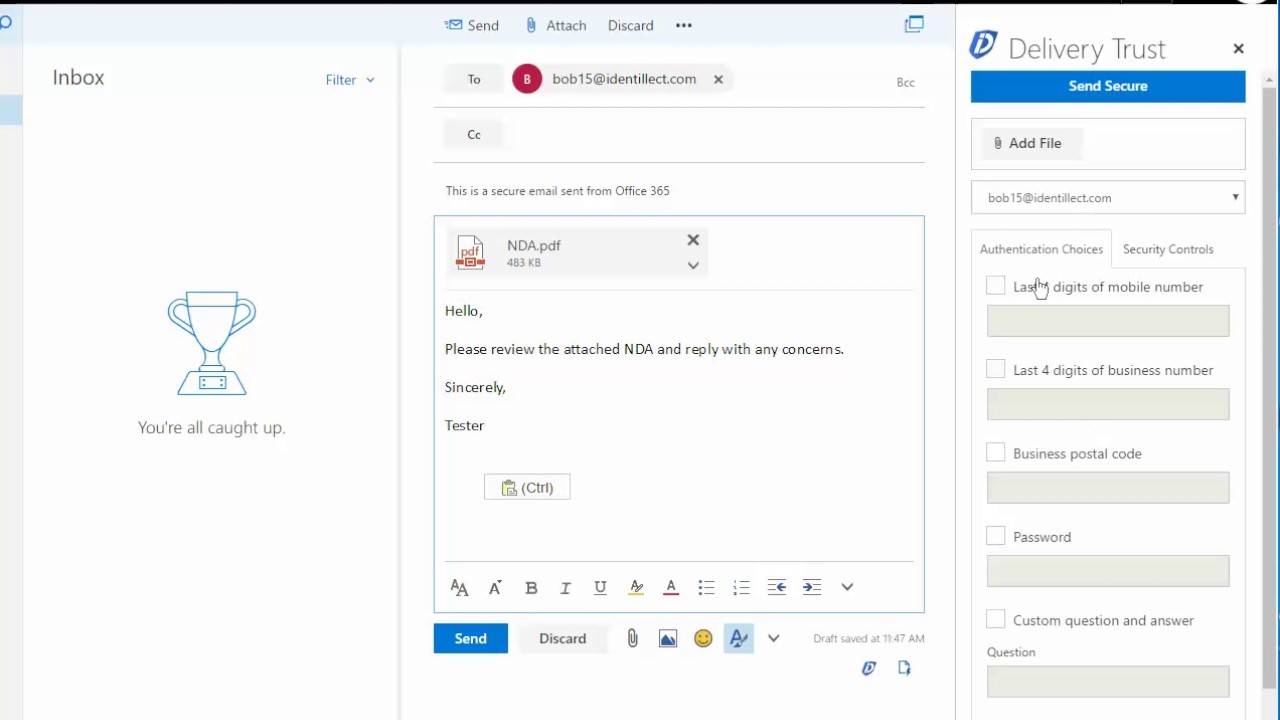Choose the font color
Viewport: 1280px width, 720px height.
point(671,588)
